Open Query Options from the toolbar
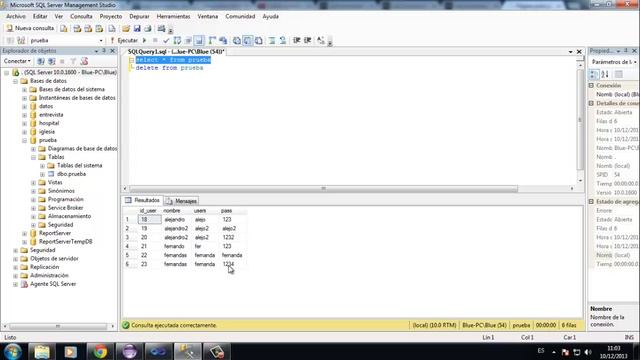This screenshot has height=360, width=640. coord(188,40)
